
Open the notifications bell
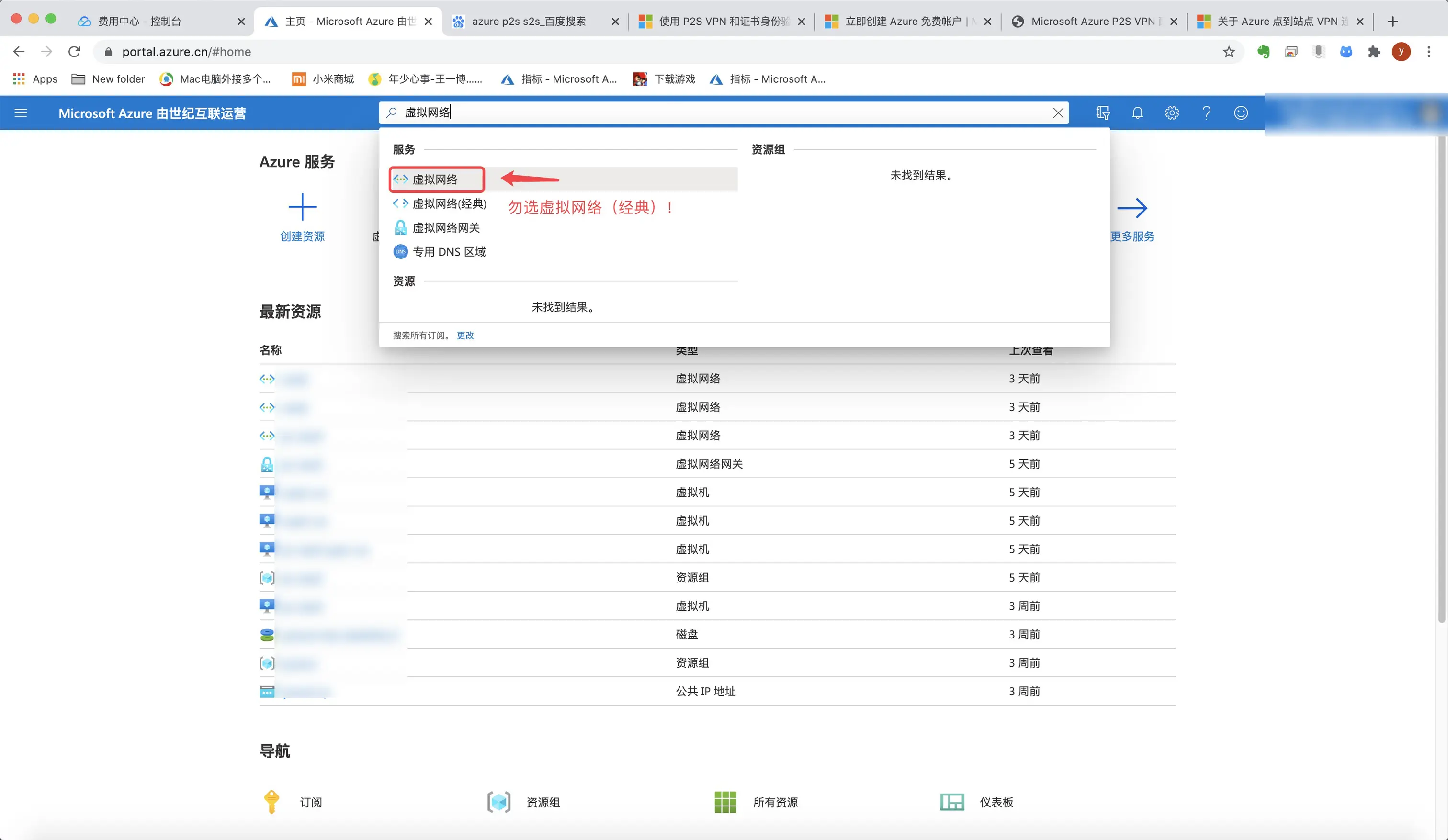[x=1137, y=112]
